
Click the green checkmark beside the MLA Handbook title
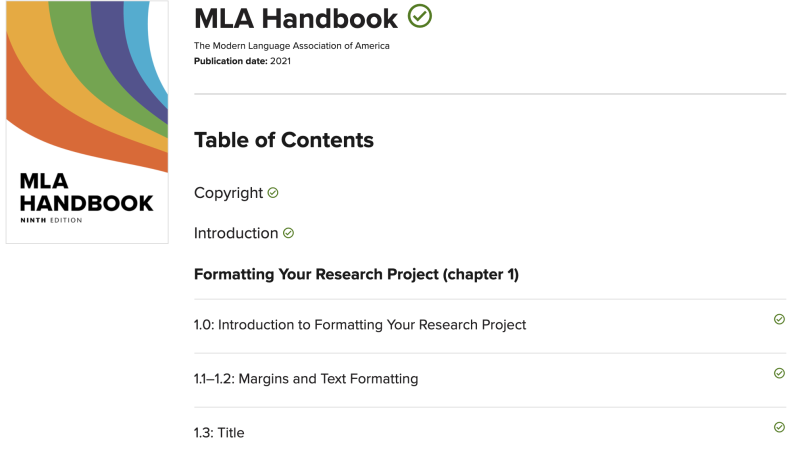click(420, 17)
